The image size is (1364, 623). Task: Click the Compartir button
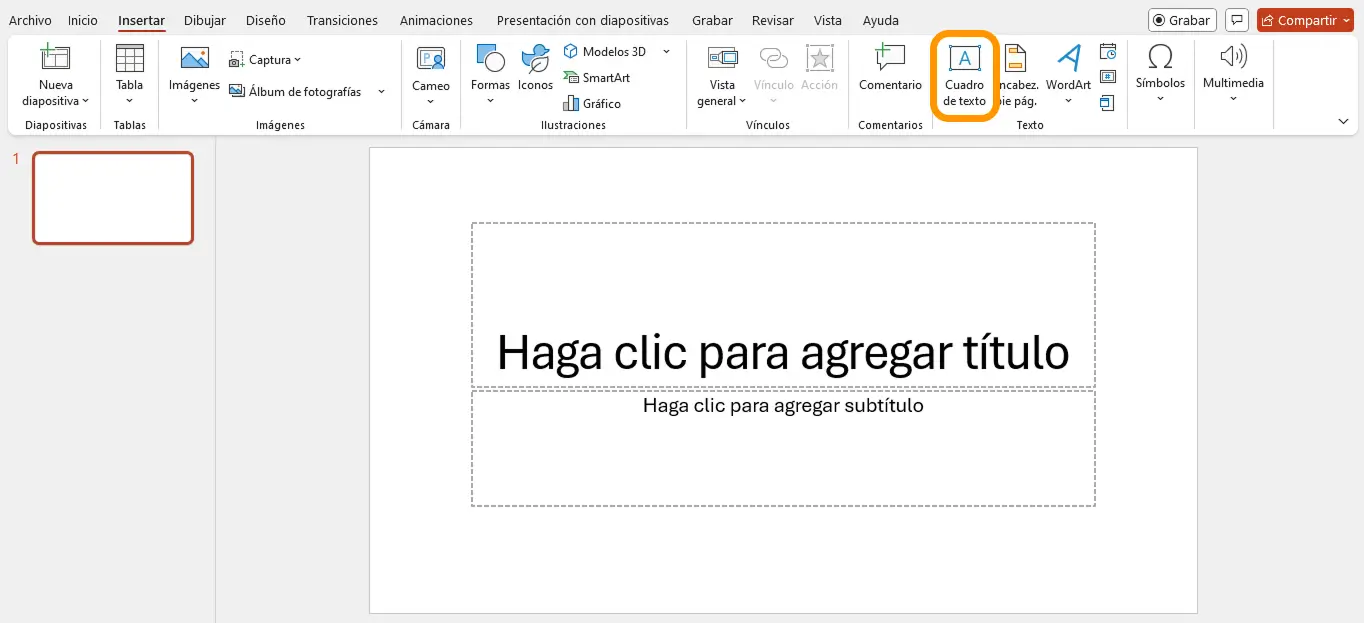[1304, 20]
